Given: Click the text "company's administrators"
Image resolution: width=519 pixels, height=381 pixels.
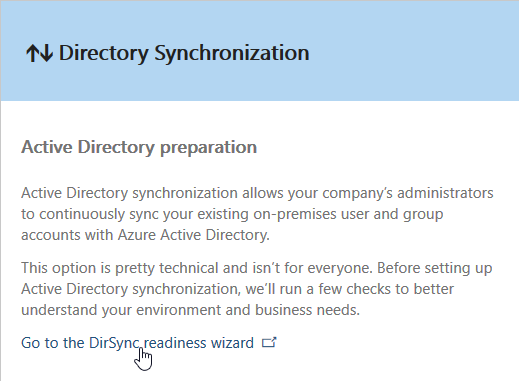Looking at the screenshot, I should click(x=408, y=193).
